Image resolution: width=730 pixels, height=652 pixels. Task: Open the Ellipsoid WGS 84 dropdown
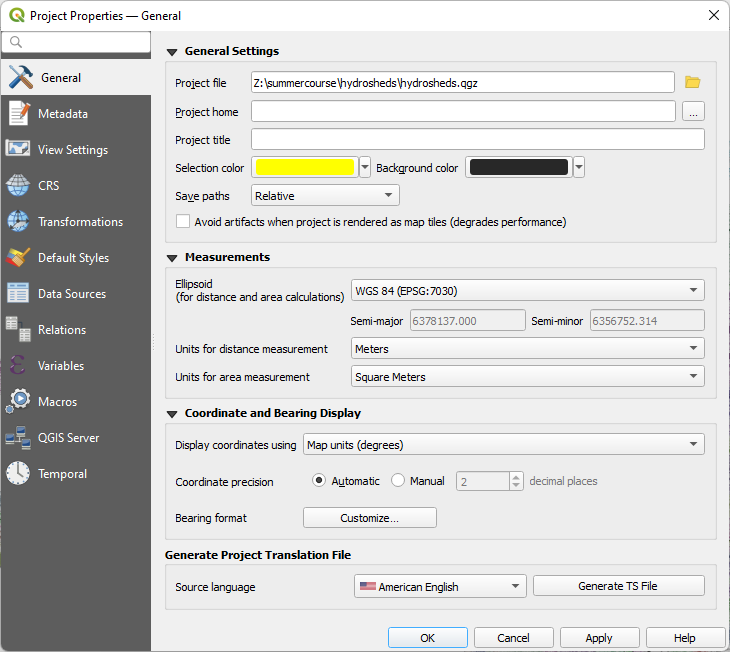tap(527, 291)
